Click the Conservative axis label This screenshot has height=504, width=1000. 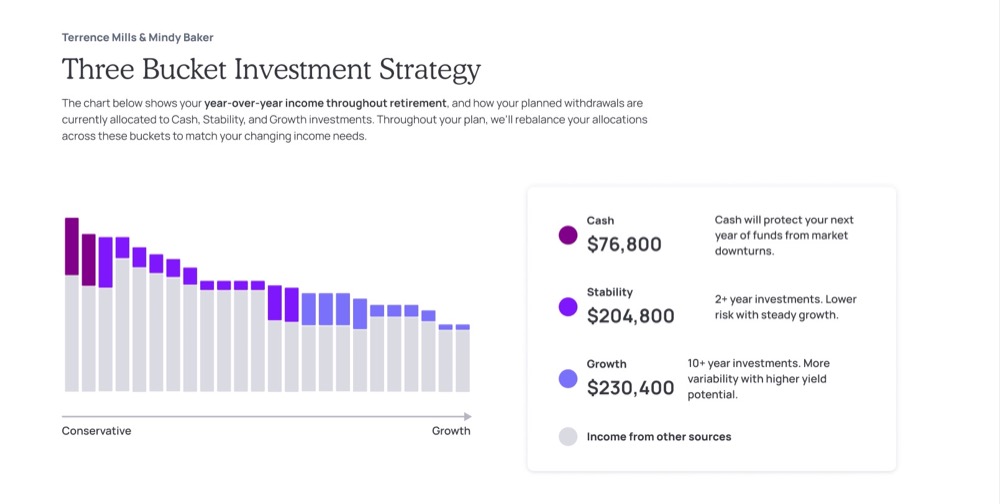[x=96, y=431]
